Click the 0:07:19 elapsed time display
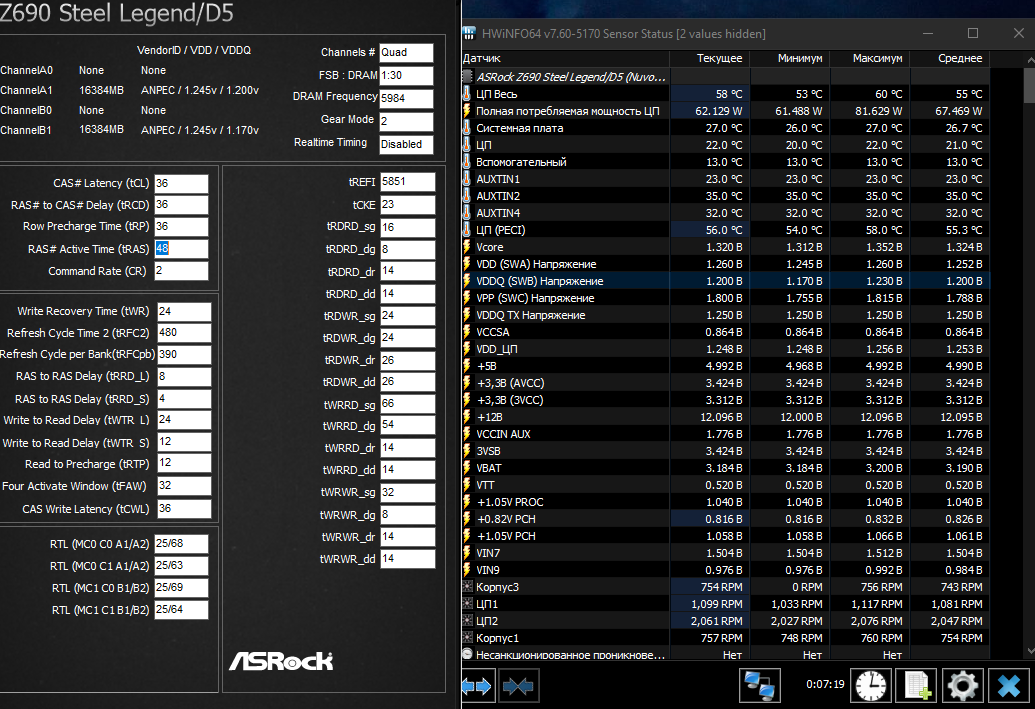 (x=825, y=685)
